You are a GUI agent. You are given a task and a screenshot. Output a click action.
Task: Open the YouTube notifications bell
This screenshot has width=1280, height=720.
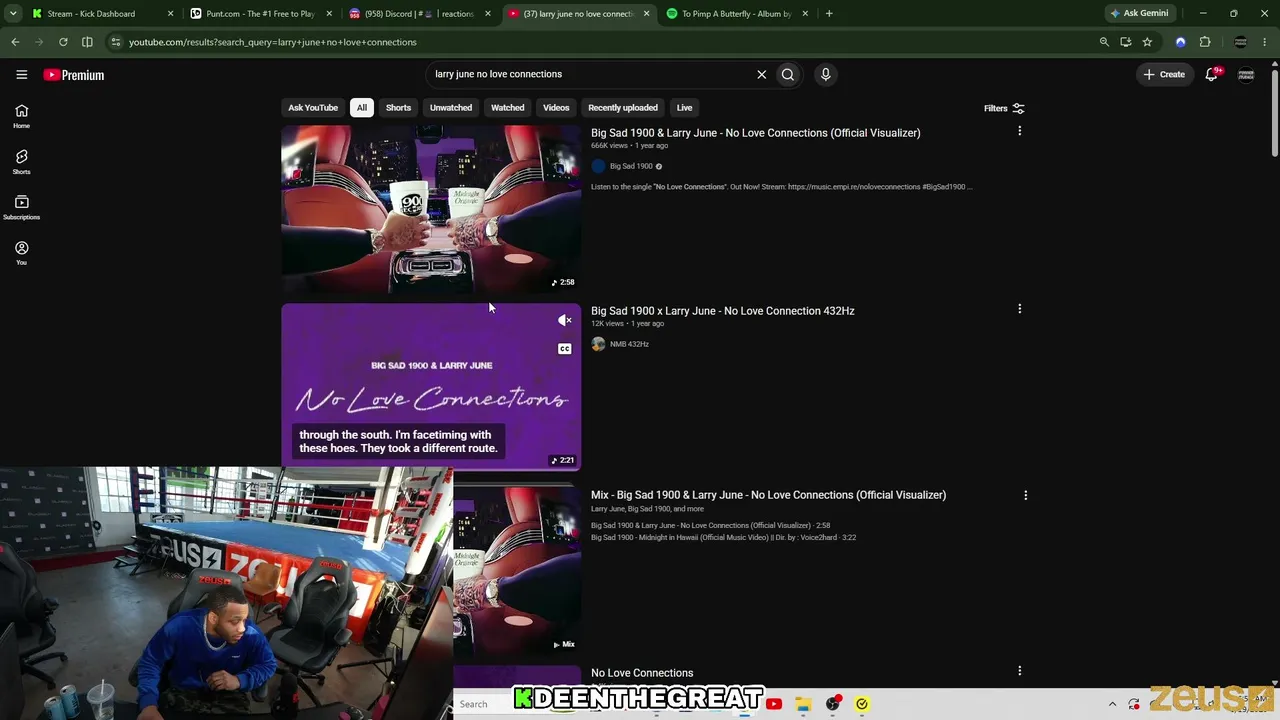tap(1211, 74)
